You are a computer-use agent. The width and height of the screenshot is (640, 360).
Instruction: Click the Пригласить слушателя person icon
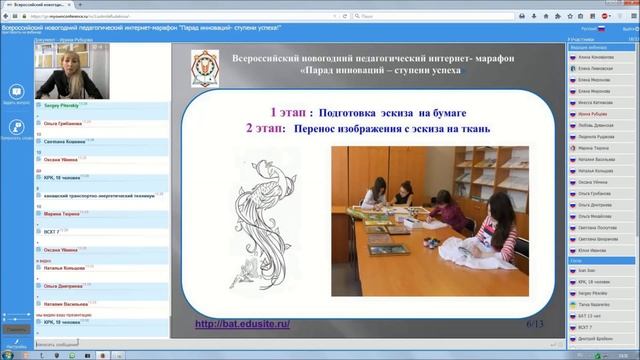click(x=16, y=127)
